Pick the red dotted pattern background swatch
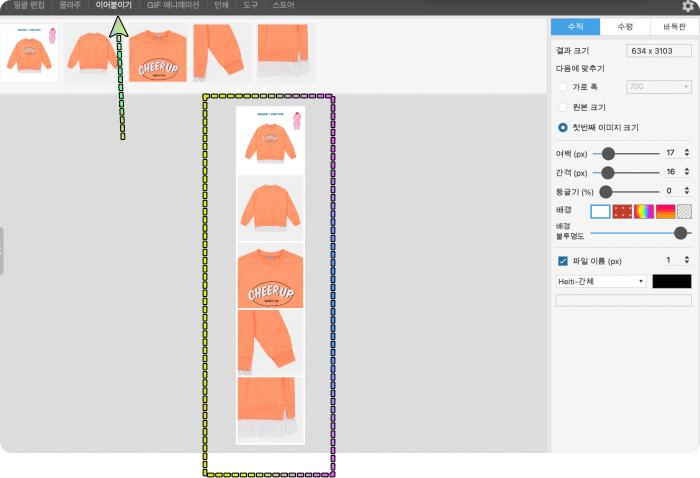The width and height of the screenshot is (700, 478). 622,211
